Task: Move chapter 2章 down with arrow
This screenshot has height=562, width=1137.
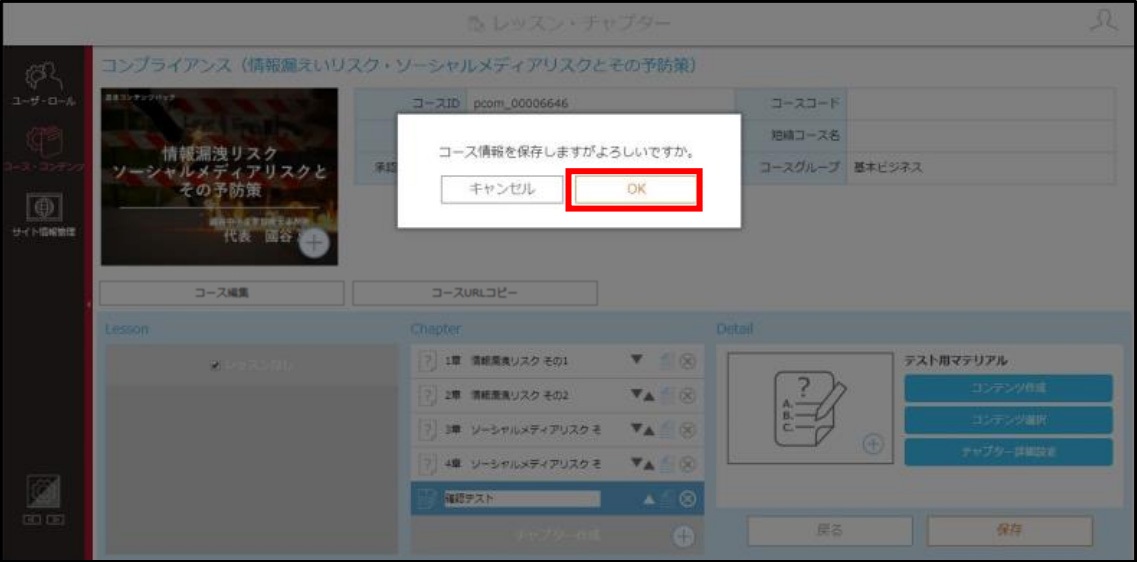Action: click(636, 395)
